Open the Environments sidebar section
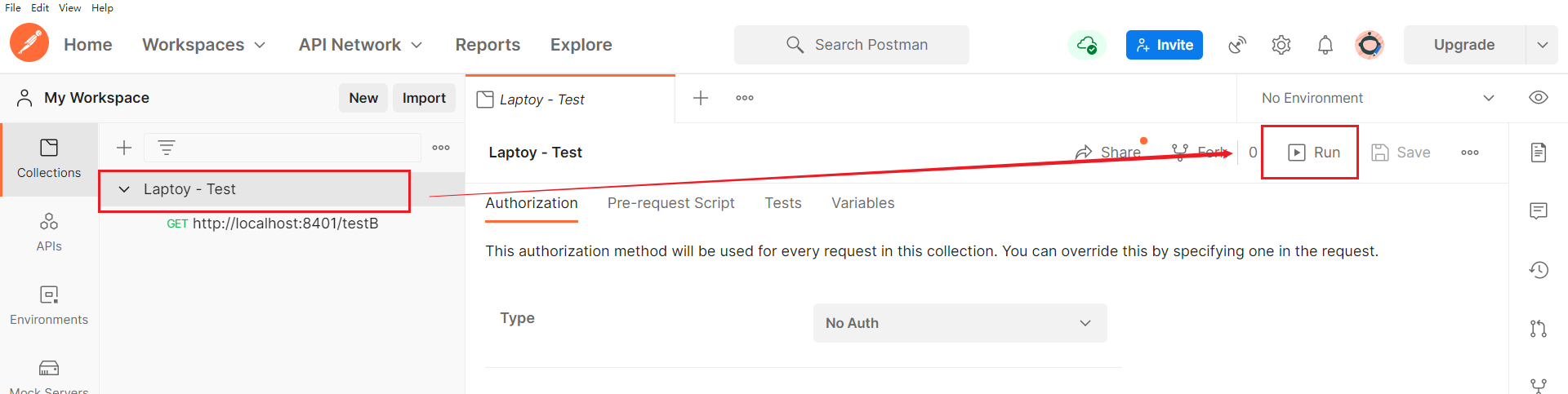Viewport: 1568px width, 394px height. [x=49, y=305]
